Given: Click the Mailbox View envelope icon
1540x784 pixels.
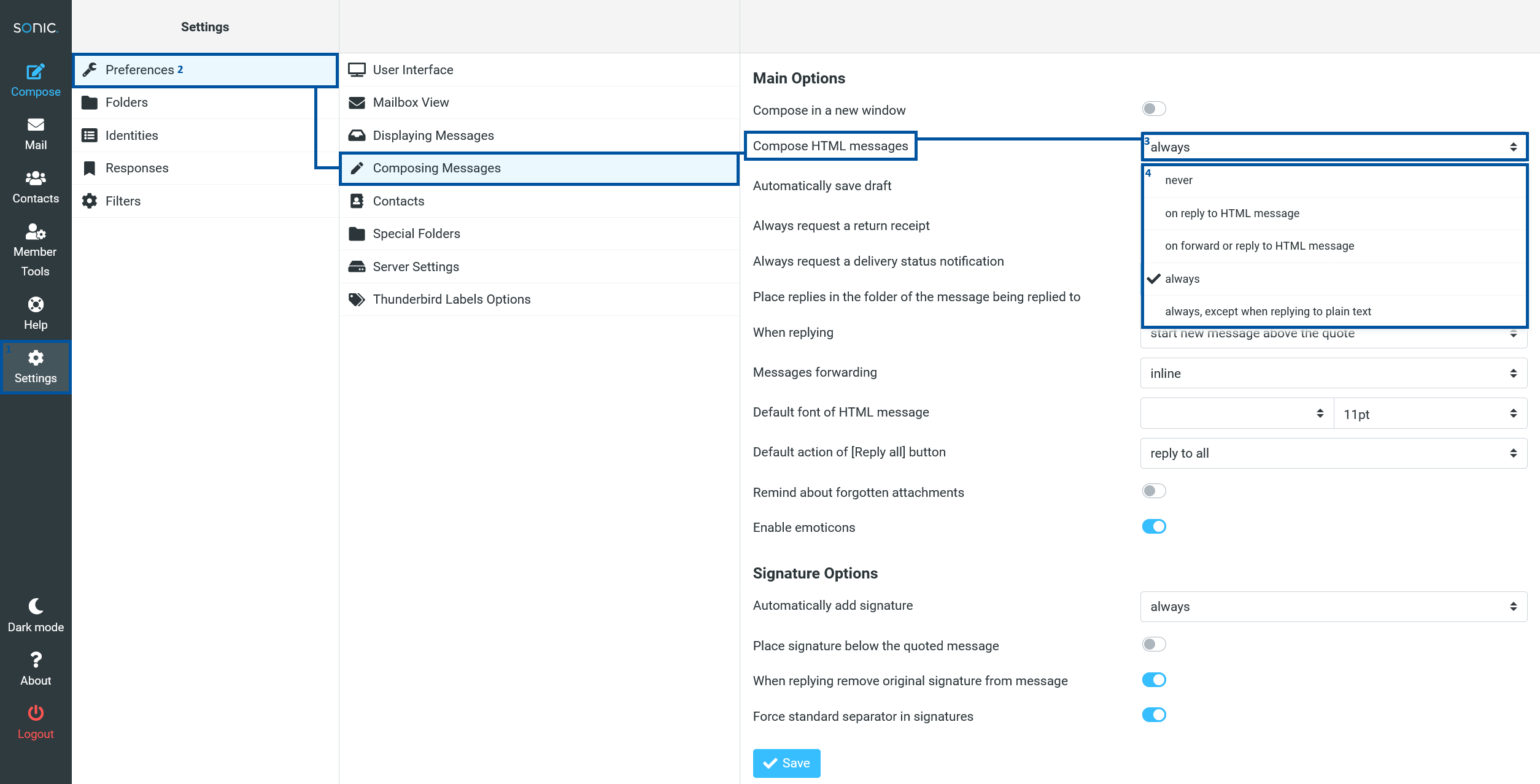Looking at the screenshot, I should coord(357,102).
